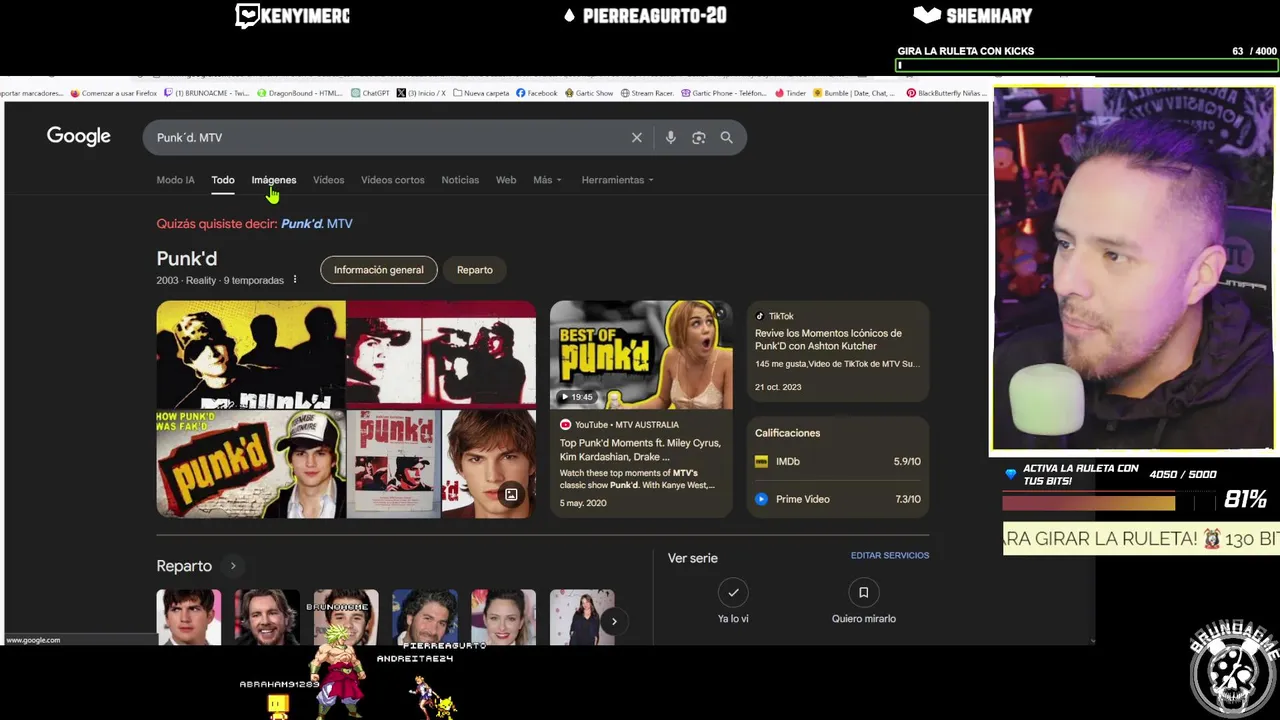Open Google Lens image search

pos(698,138)
